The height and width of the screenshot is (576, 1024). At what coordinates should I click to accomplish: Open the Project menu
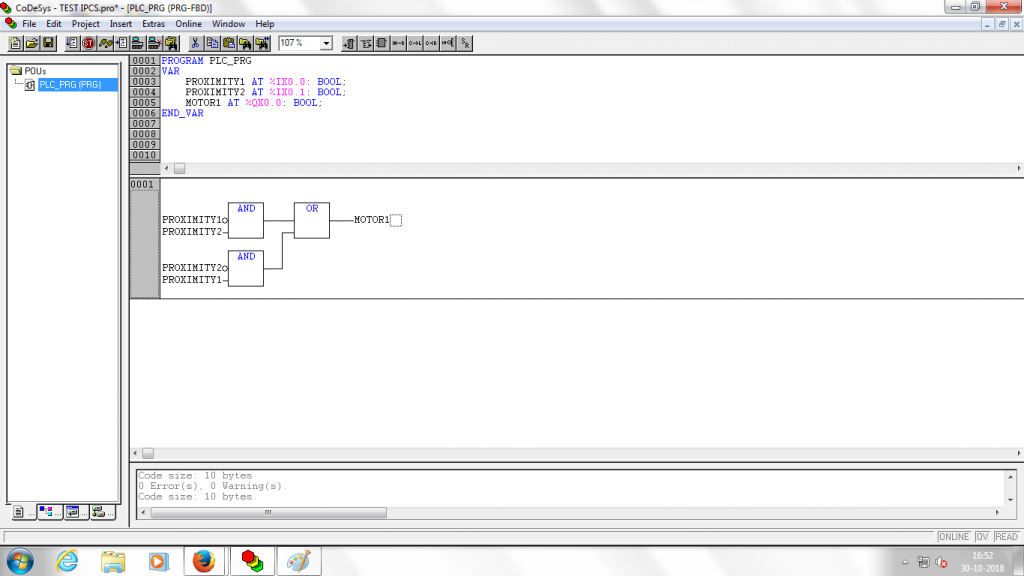(x=84, y=24)
